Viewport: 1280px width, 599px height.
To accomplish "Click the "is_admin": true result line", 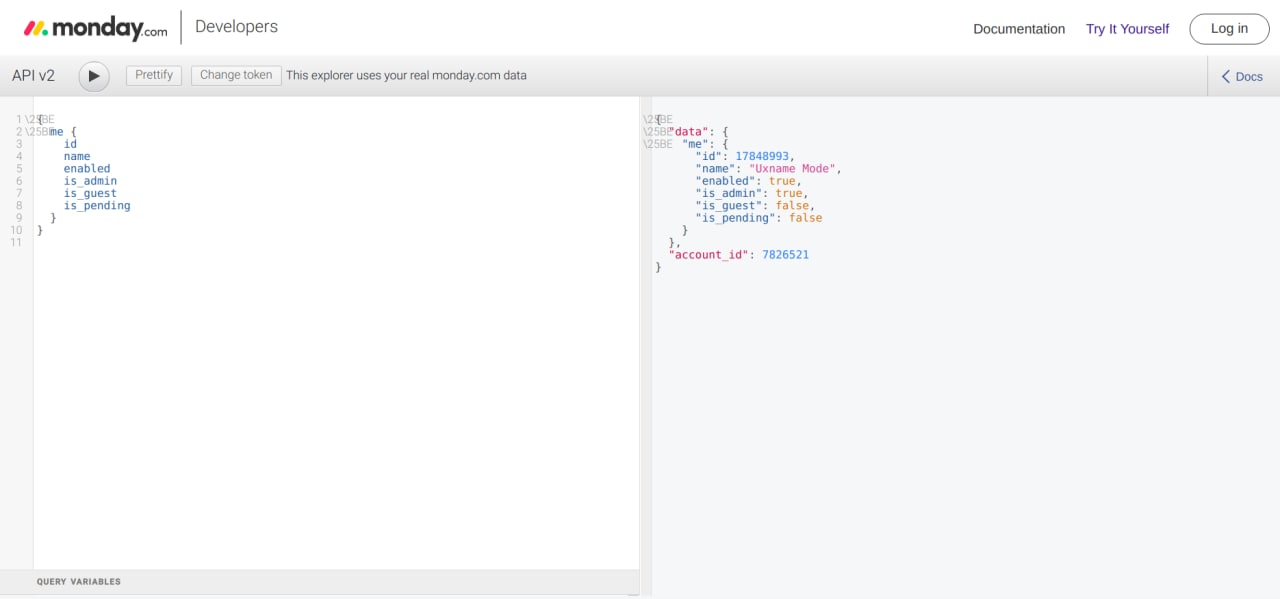I will click(752, 193).
